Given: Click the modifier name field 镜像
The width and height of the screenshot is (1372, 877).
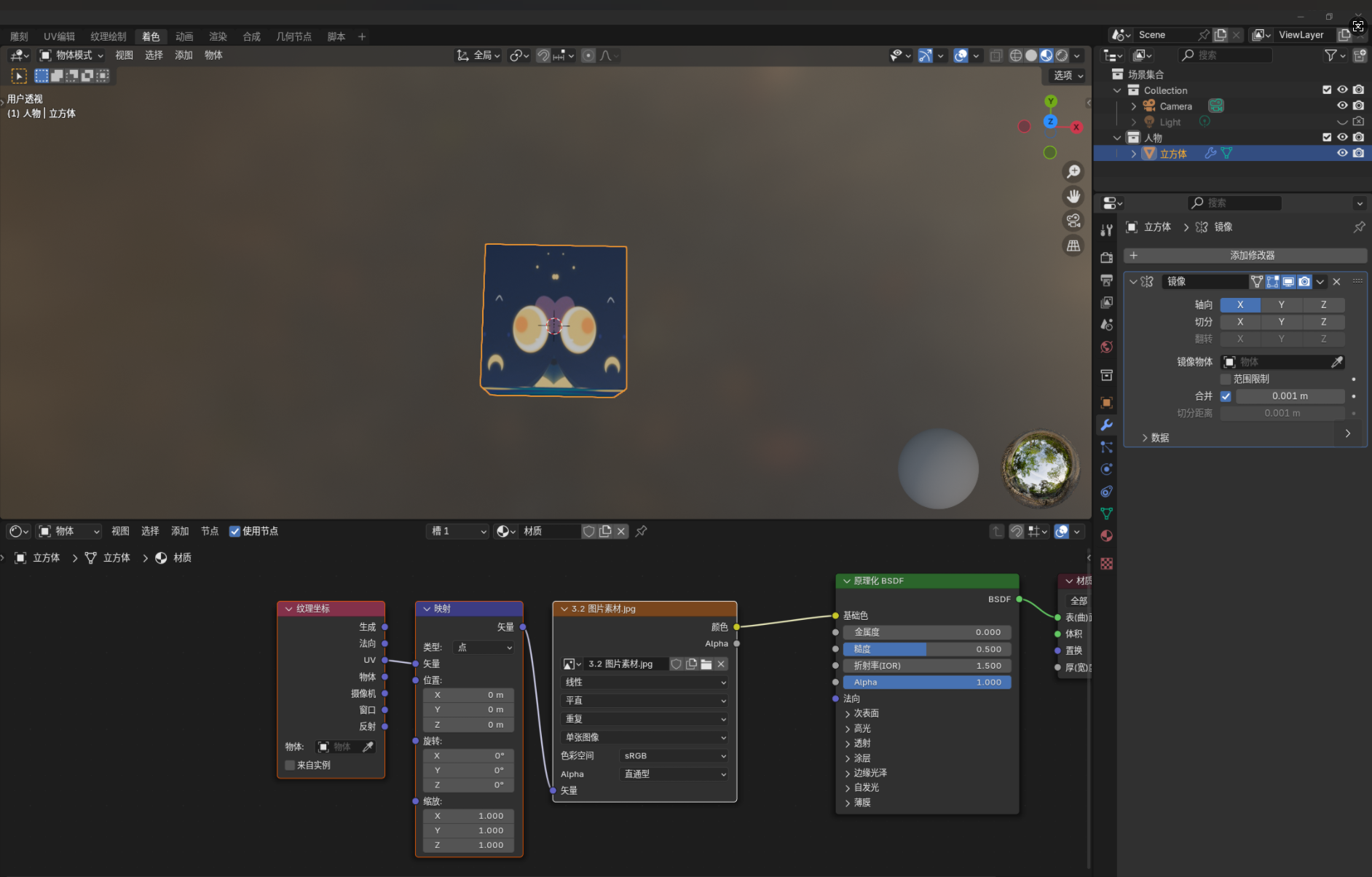Looking at the screenshot, I should point(1205,282).
